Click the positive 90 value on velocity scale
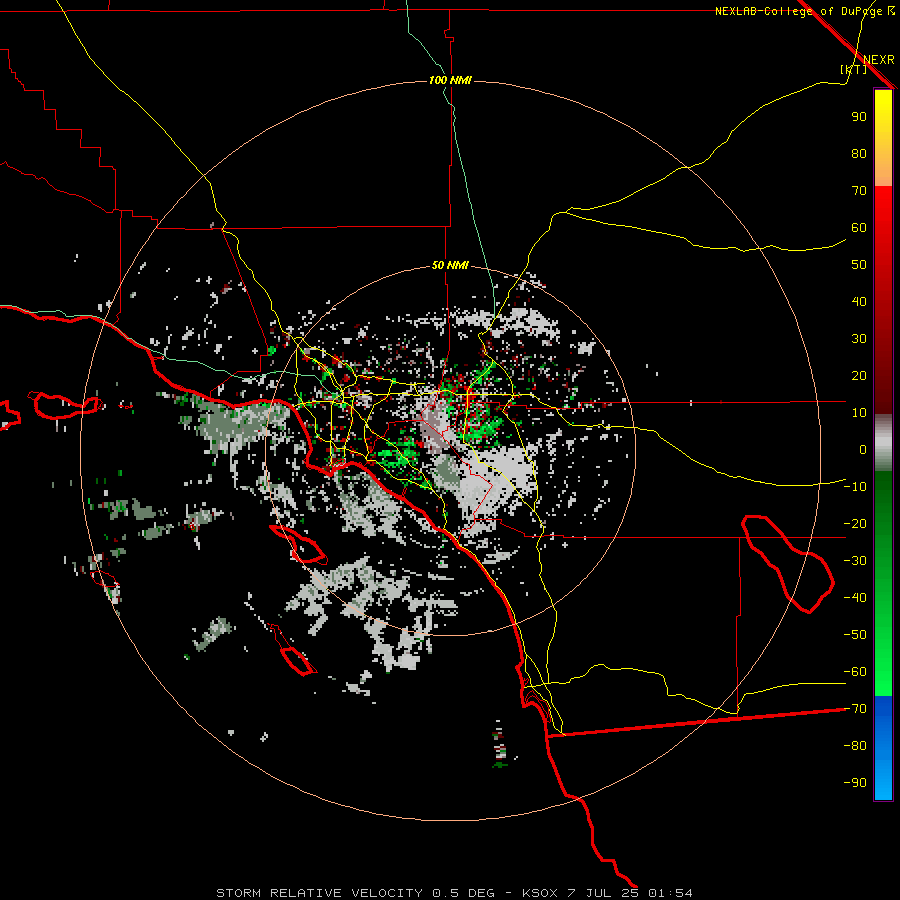 point(859,117)
